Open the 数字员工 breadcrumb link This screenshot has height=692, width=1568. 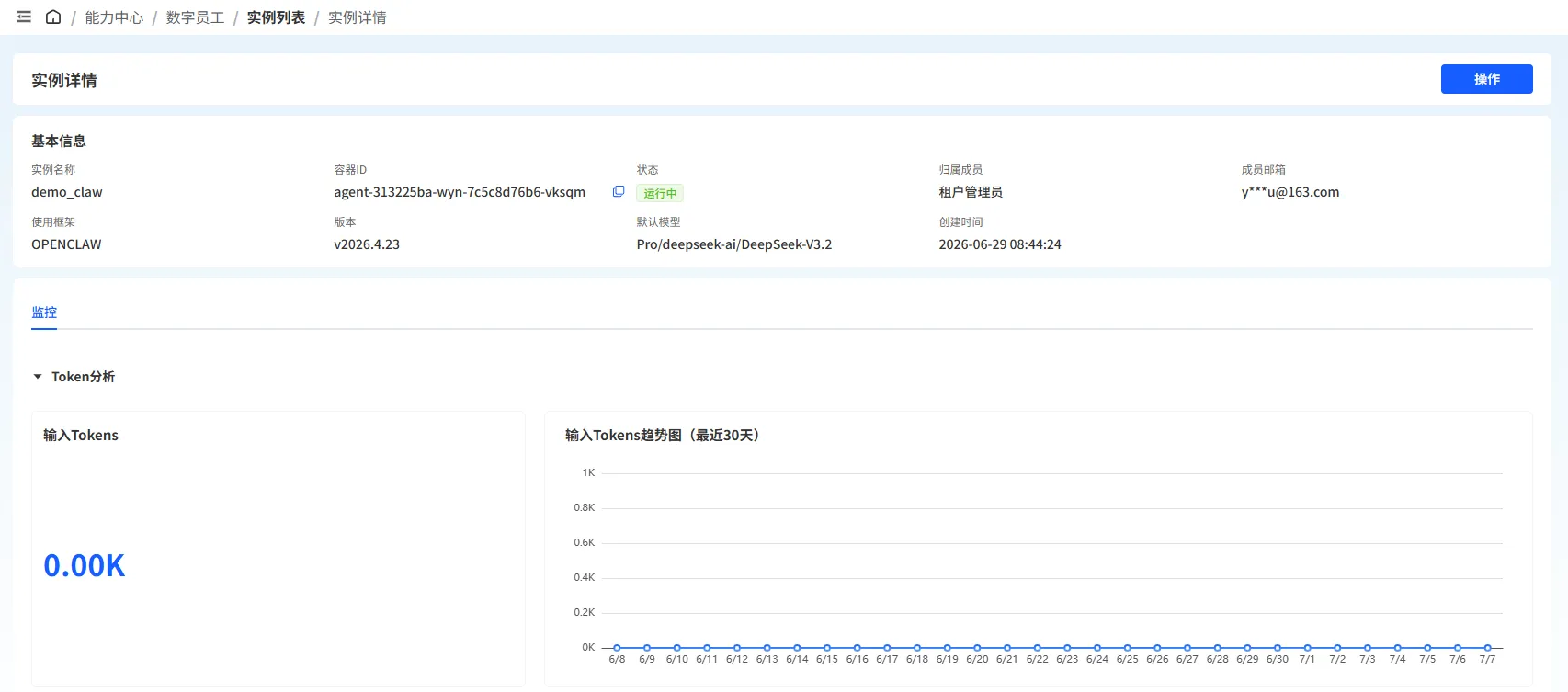pos(195,17)
